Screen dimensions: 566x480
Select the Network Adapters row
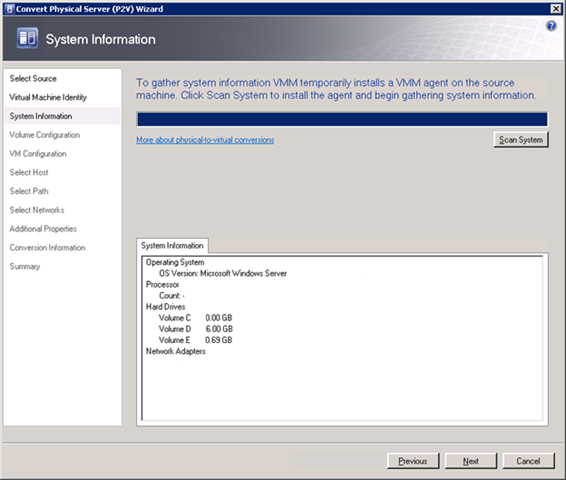(176, 352)
